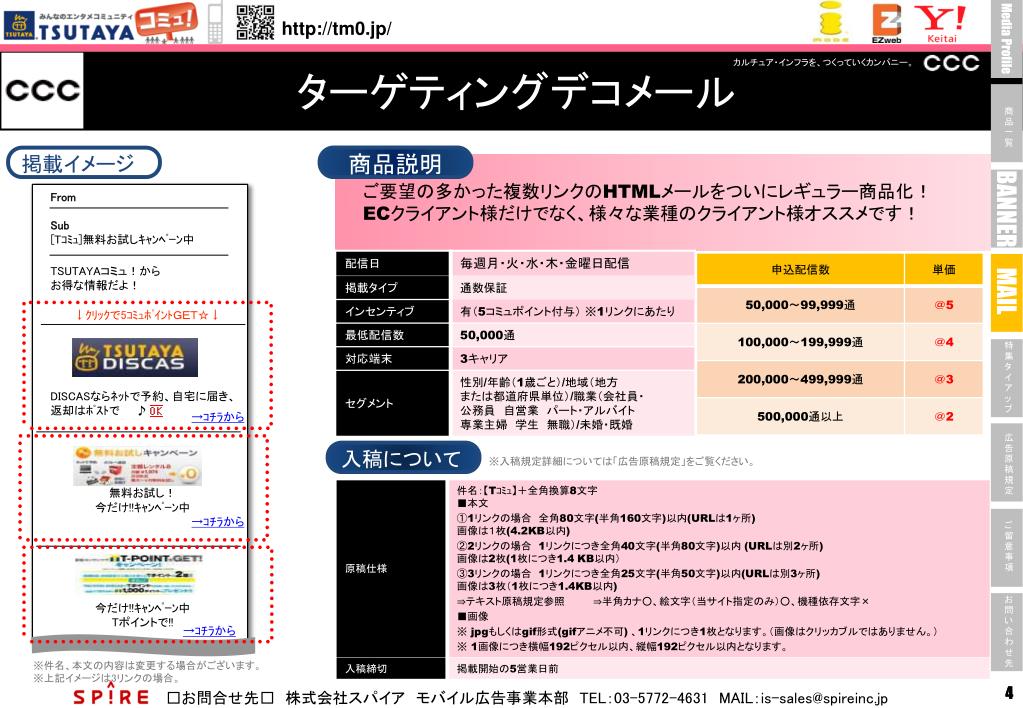Click the クリックで5コミュポイントGET text

click(147, 315)
